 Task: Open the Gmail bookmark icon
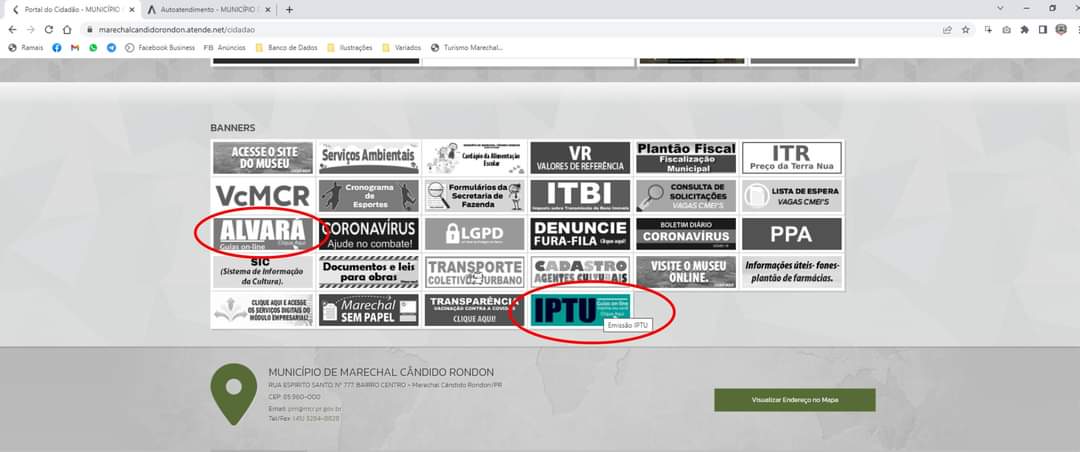(x=75, y=47)
